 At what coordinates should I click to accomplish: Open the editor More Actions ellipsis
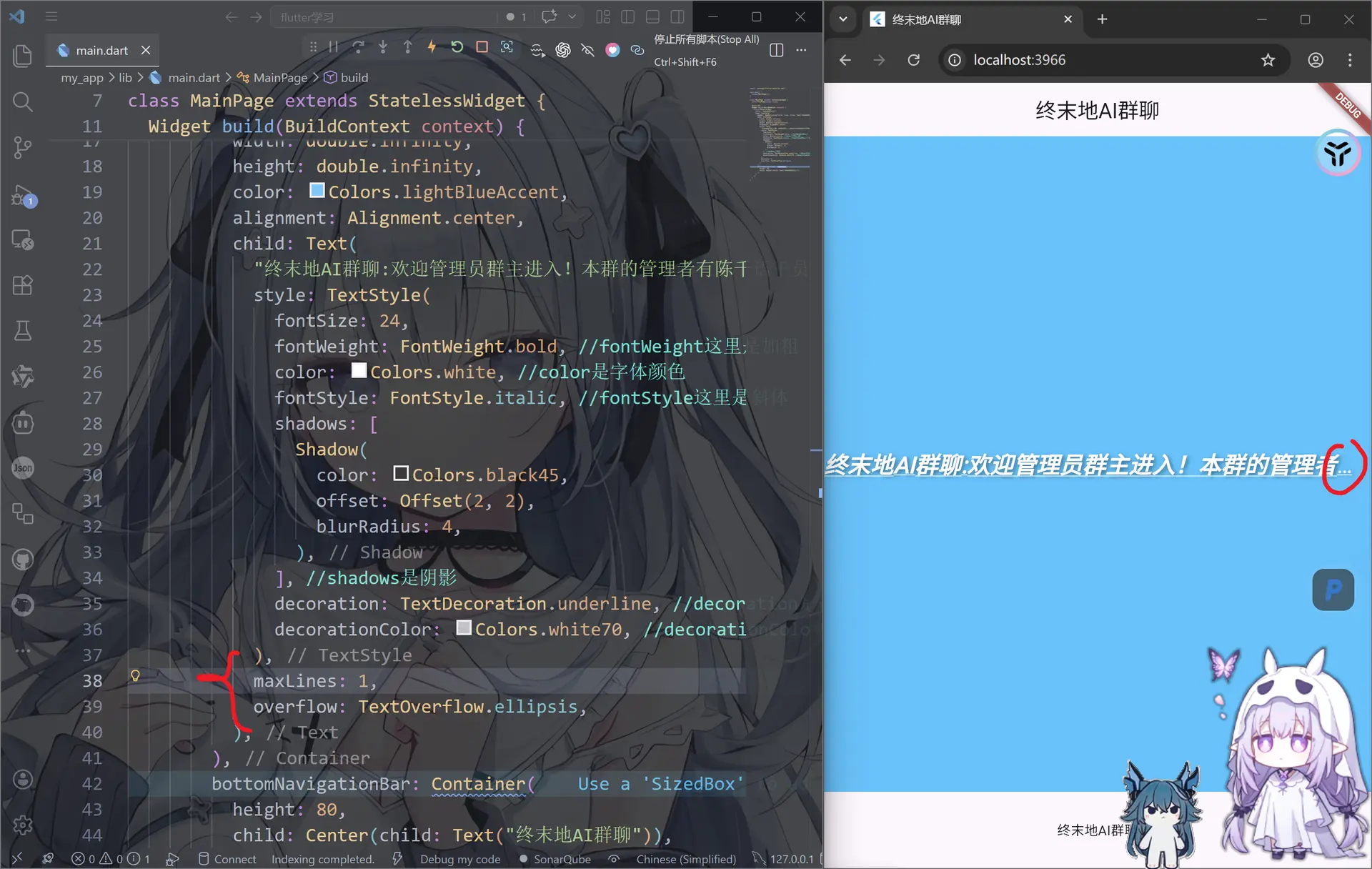801,50
